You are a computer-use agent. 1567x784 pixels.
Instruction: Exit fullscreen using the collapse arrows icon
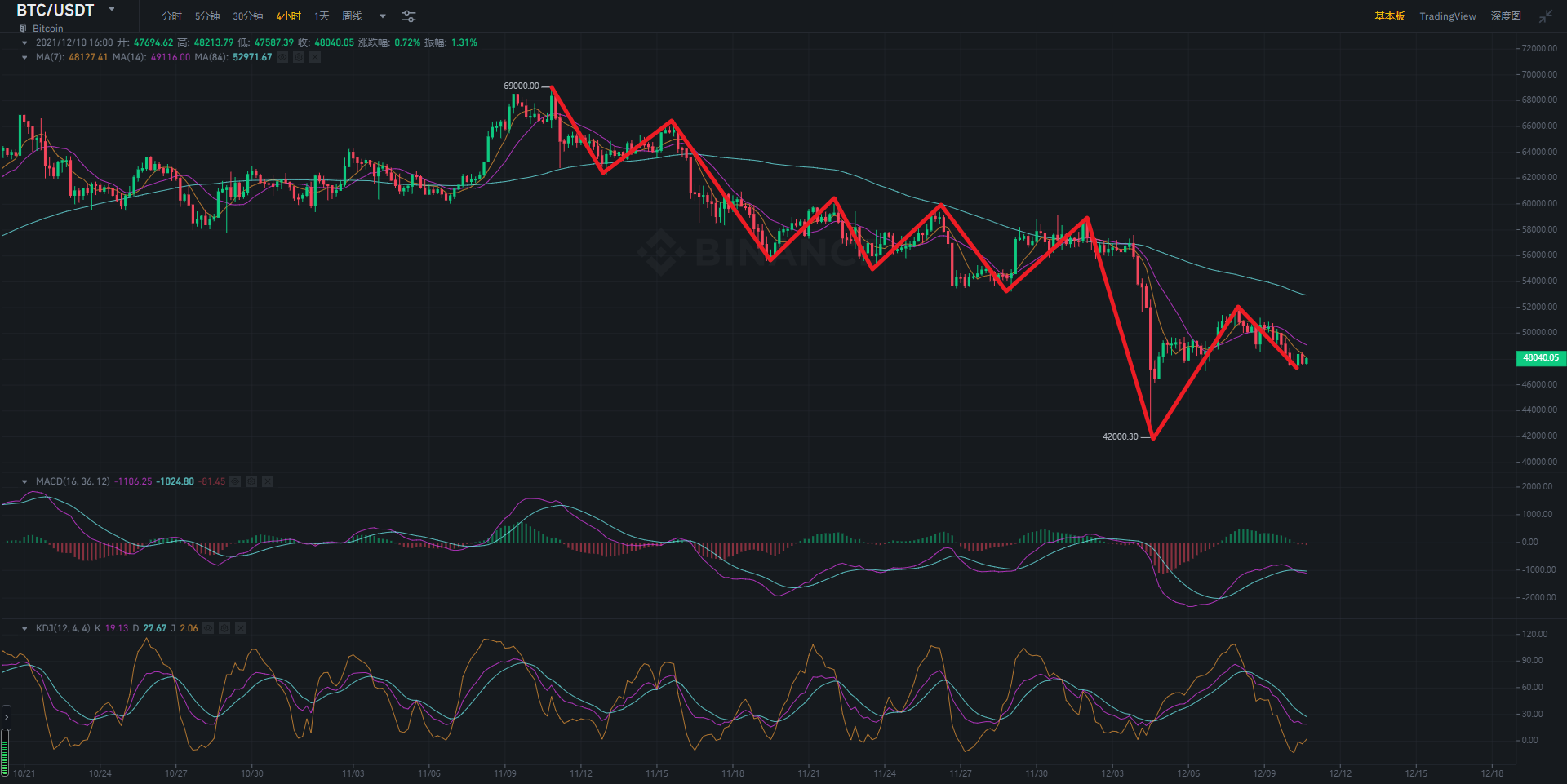[1546, 16]
